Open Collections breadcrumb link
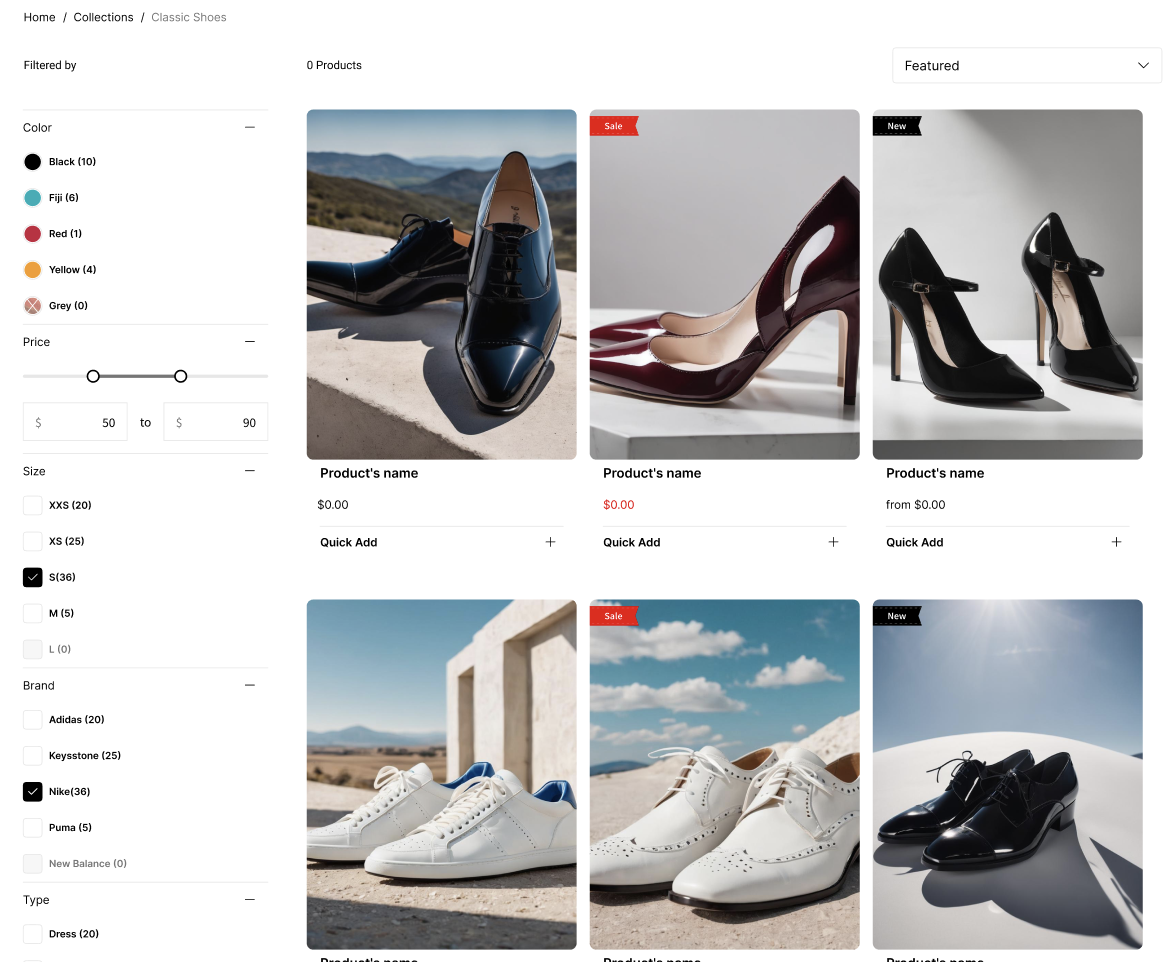The height and width of the screenshot is (962, 1168). [x=103, y=17]
